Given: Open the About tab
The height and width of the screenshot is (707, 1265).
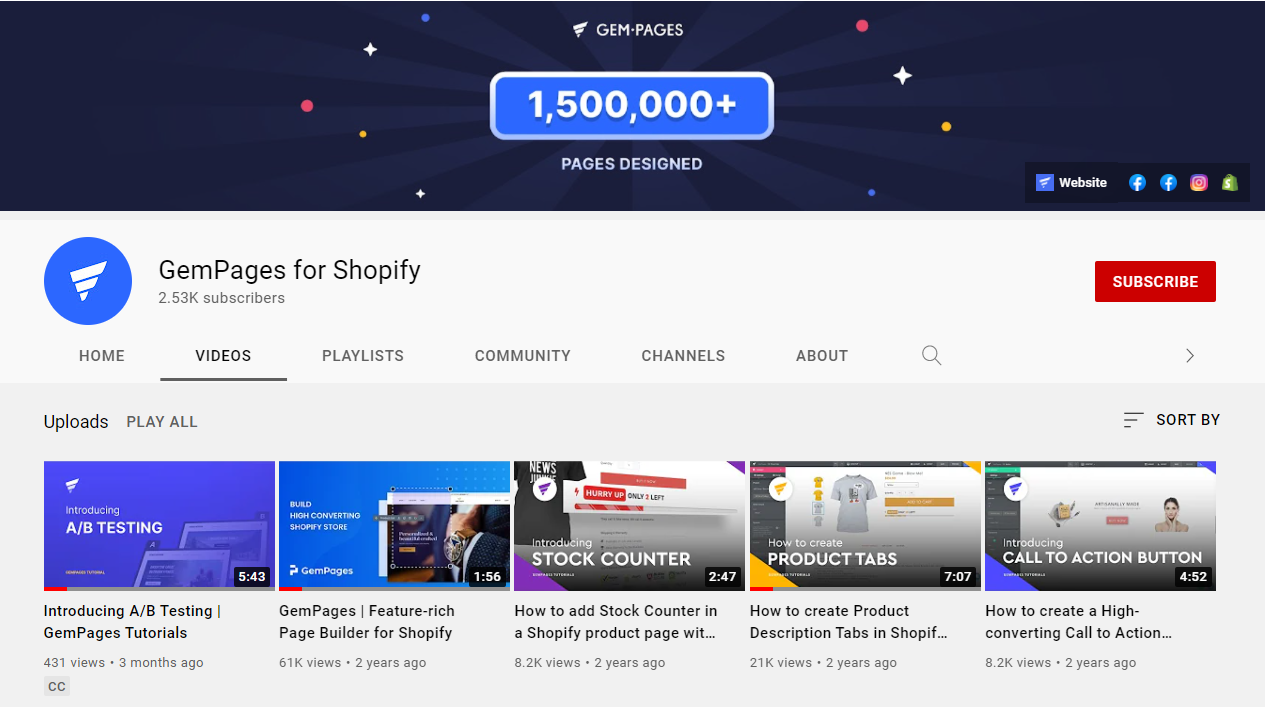Looking at the screenshot, I should 822,356.
